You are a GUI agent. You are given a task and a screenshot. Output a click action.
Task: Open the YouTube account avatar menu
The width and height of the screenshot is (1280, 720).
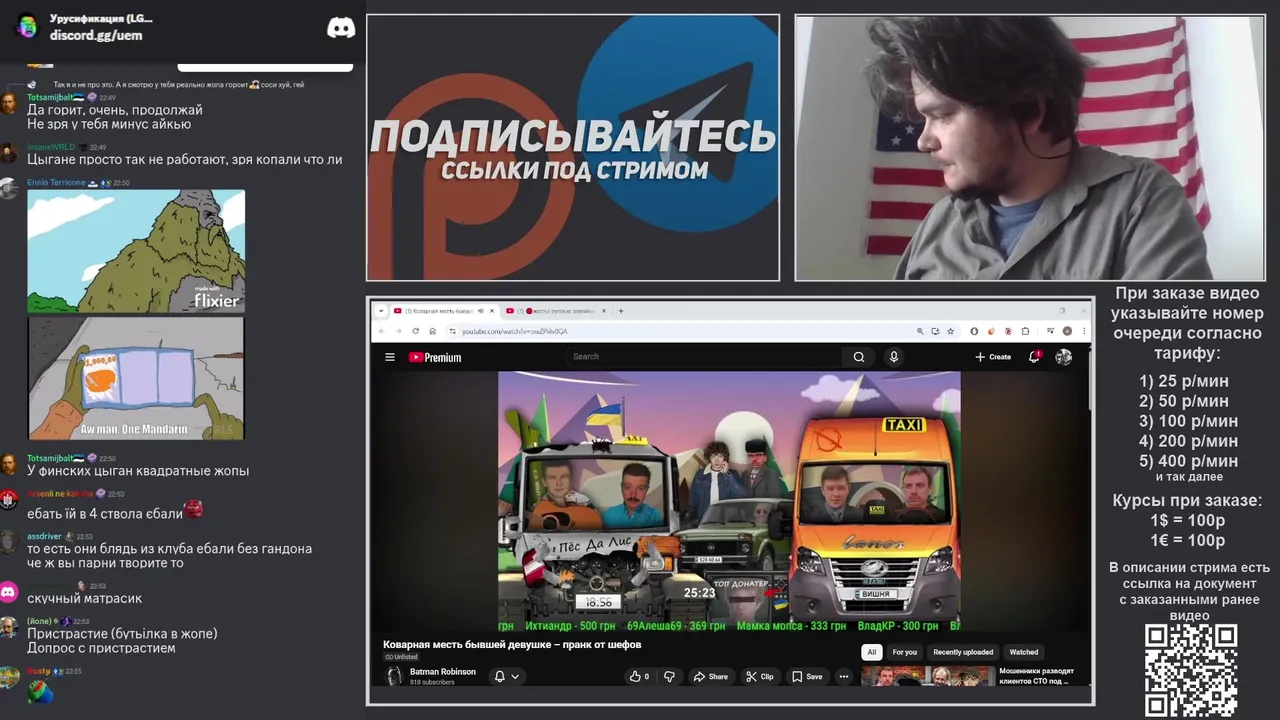(x=1064, y=357)
